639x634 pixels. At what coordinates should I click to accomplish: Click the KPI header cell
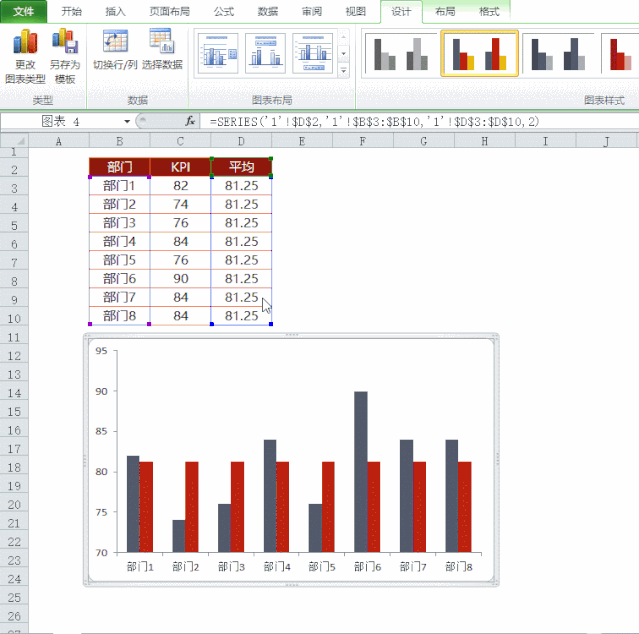point(181,167)
